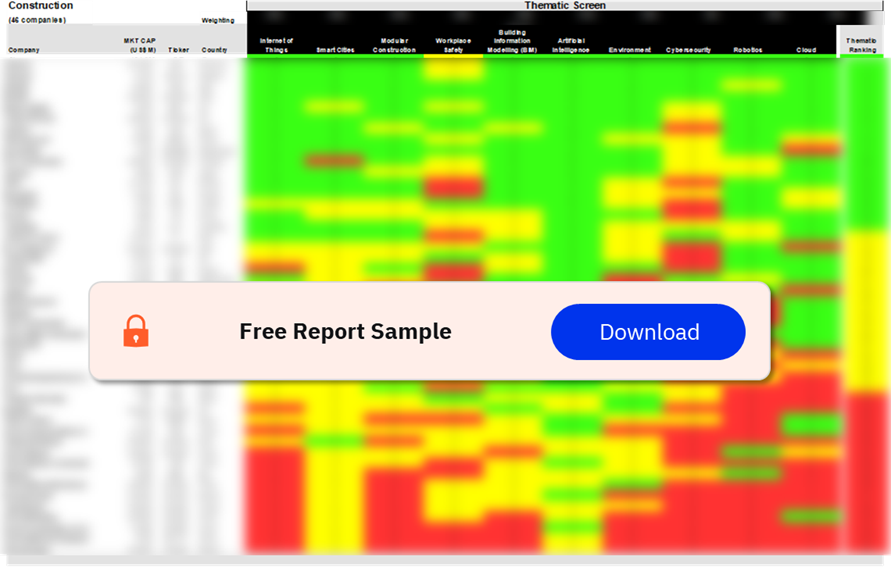The image size is (891, 567).
Task: Click the Cybersecurity column header
Action: pos(688,50)
